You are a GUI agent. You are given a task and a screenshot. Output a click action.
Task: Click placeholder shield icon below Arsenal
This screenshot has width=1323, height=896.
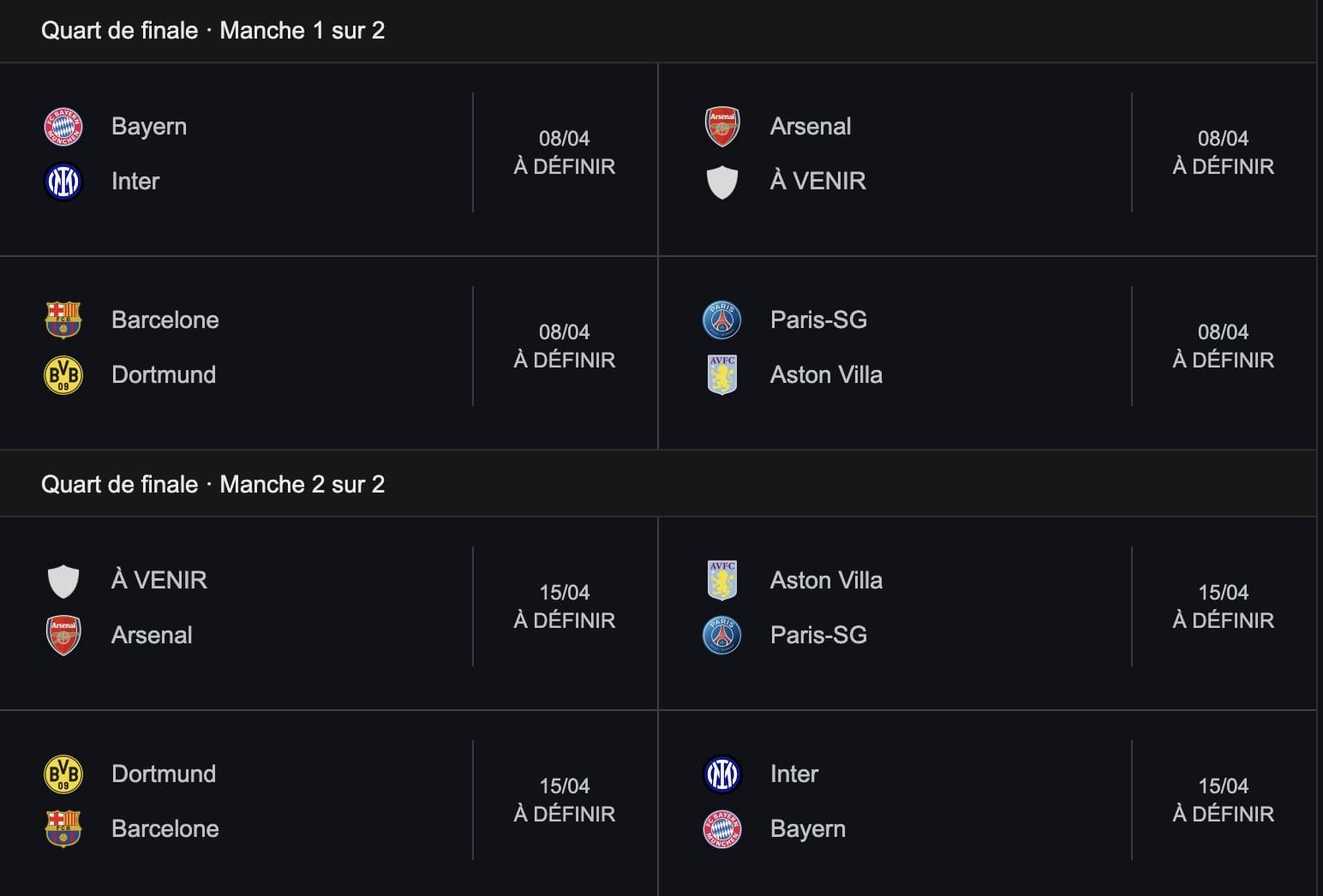721,182
